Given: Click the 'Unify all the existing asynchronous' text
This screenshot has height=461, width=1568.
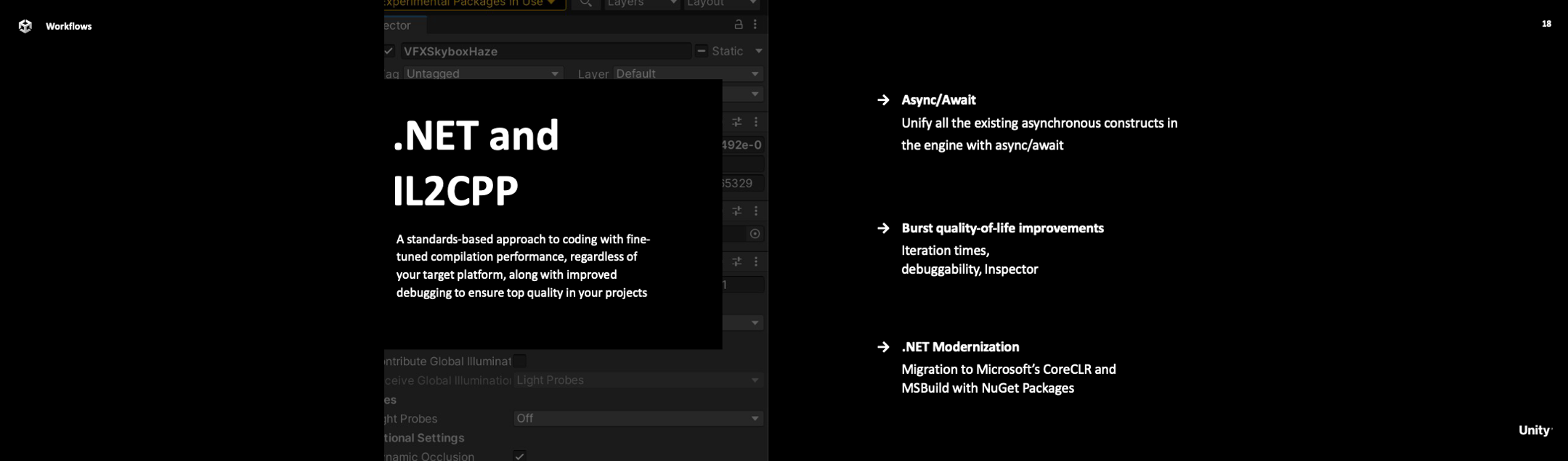Looking at the screenshot, I should [x=1039, y=123].
